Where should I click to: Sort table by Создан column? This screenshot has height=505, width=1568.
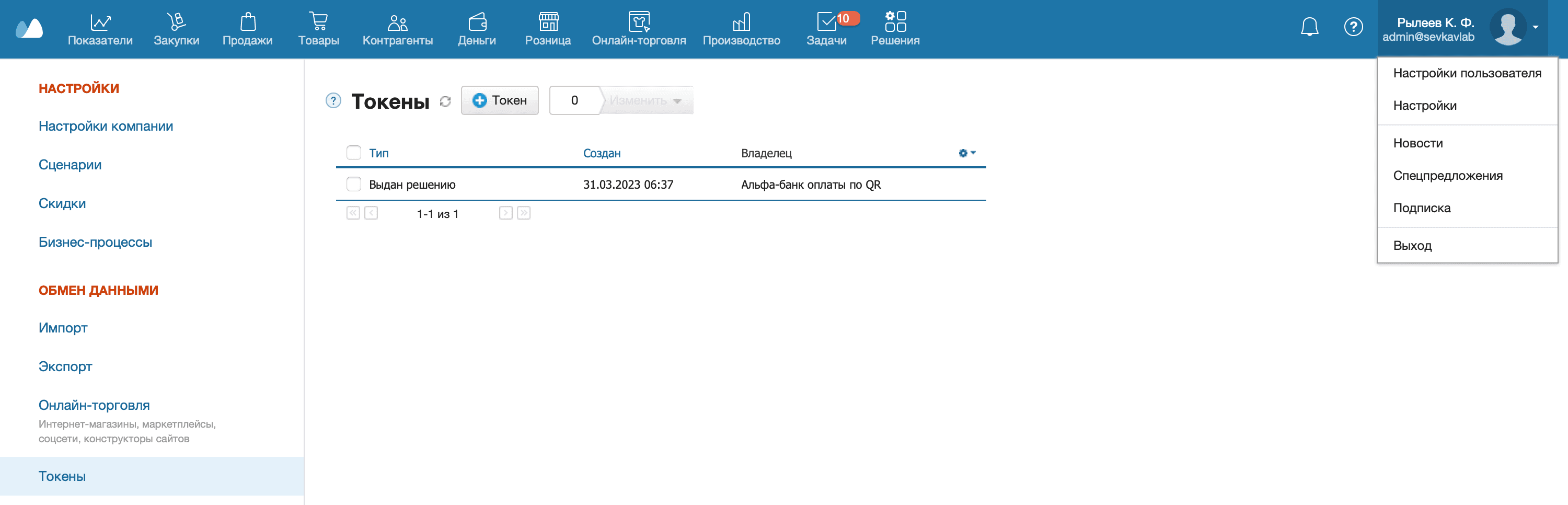[602, 153]
